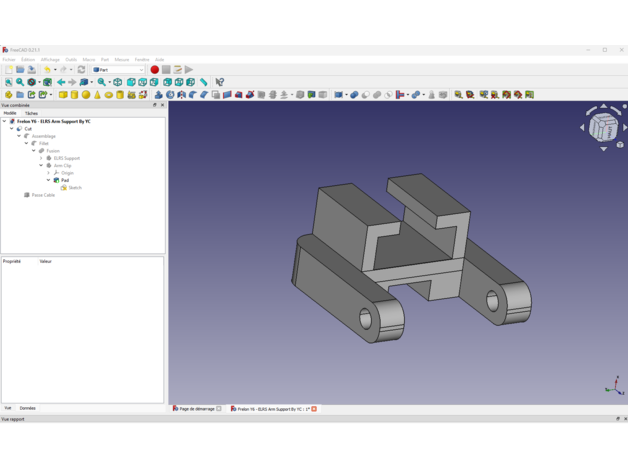
Task: Open the Fichier menu
Action: pos(9,59)
